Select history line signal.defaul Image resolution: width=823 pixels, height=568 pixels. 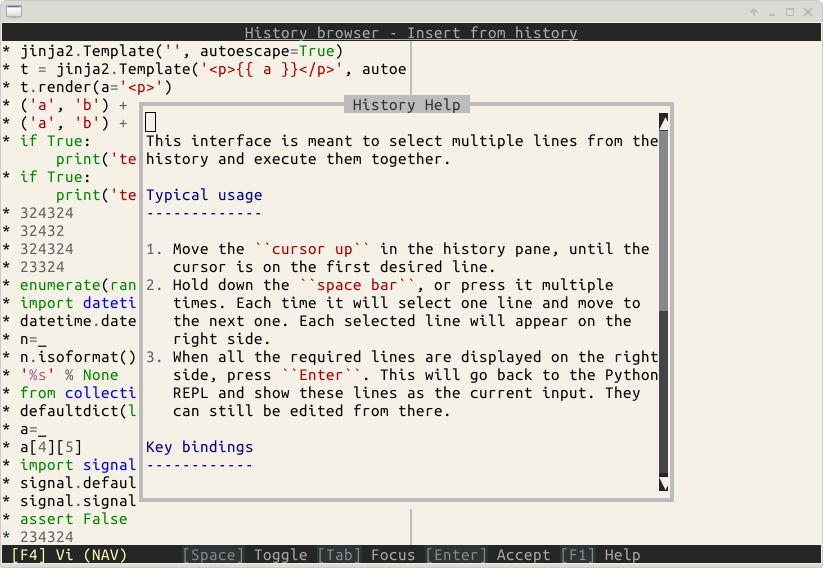coord(78,482)
